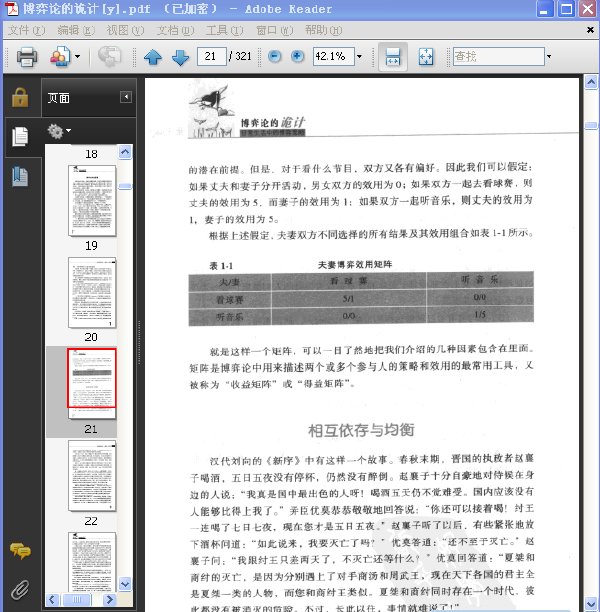Viewport: 600px width, 612px height.
Task: Open the security lock panel icon
Action: coord(20,97)
